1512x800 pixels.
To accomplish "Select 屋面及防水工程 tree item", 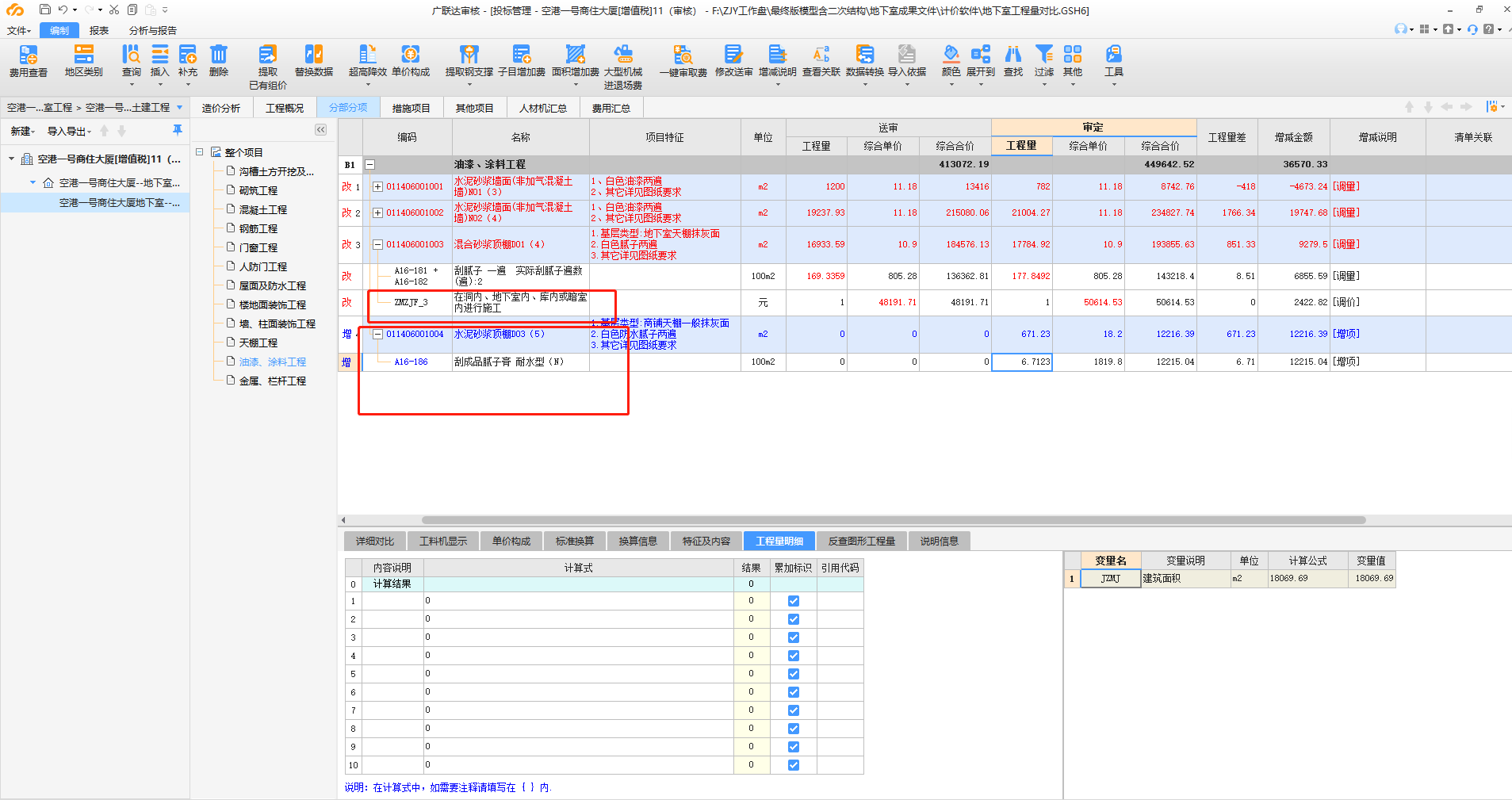I will click(273, 286).
